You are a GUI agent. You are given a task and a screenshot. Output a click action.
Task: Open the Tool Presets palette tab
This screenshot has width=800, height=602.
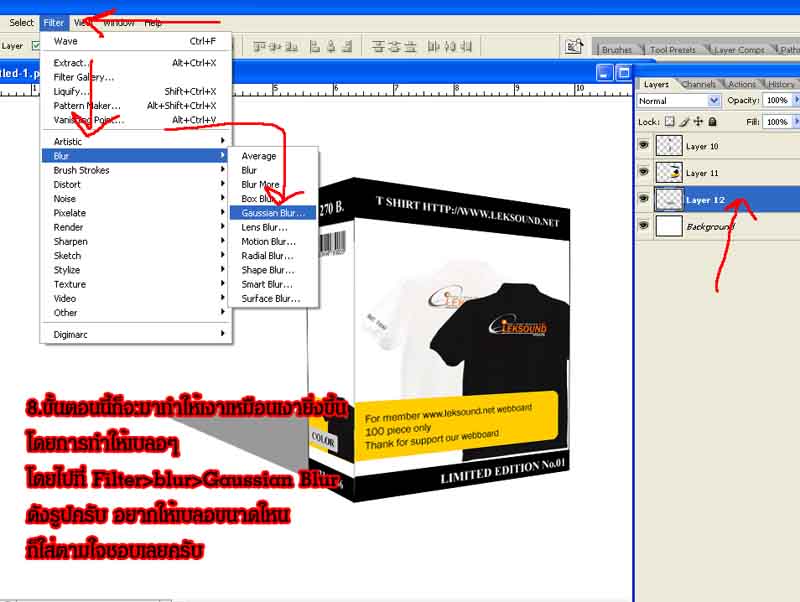672,49
